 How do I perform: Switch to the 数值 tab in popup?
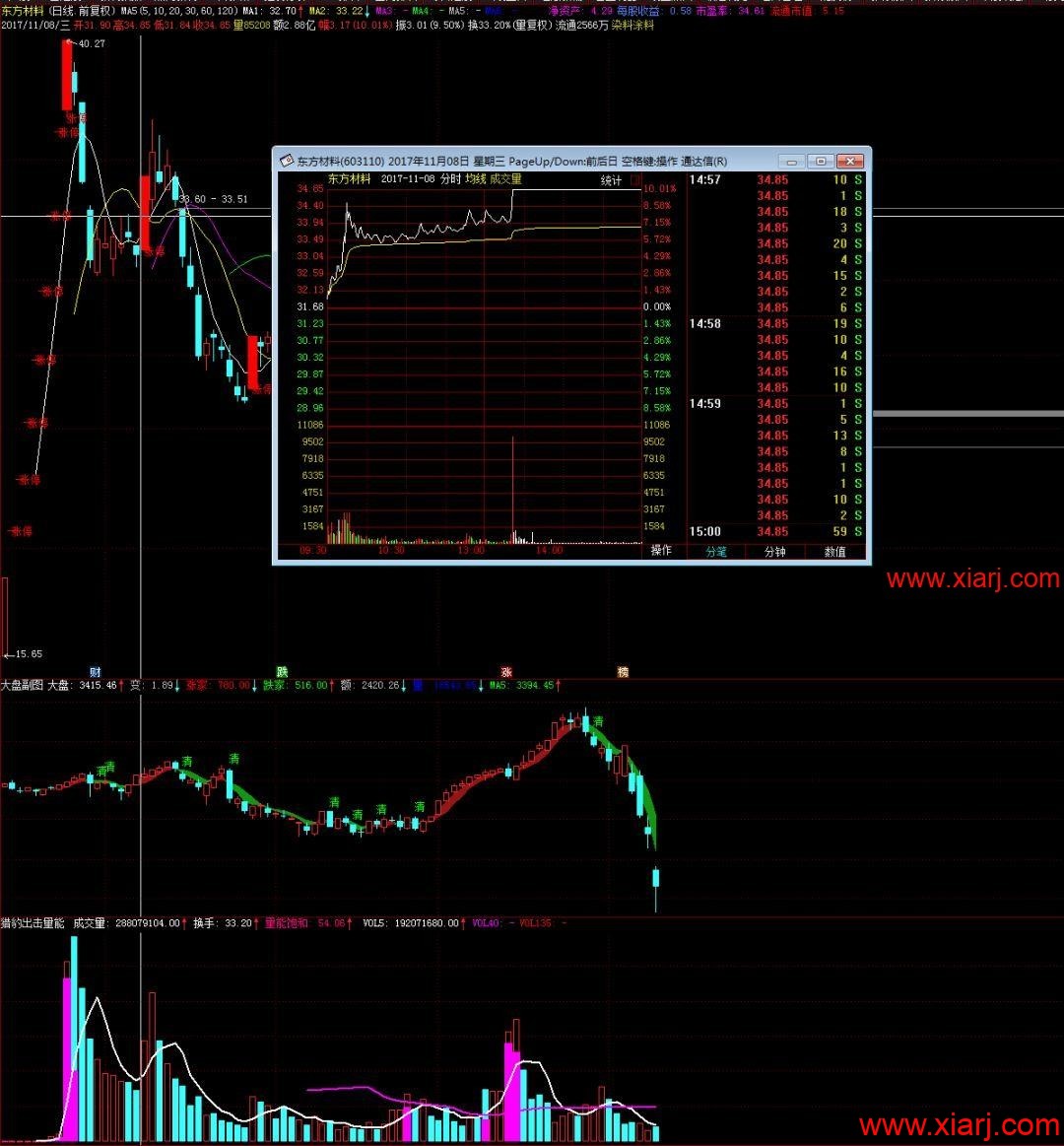pyautogui.click(x=834, y=552)
